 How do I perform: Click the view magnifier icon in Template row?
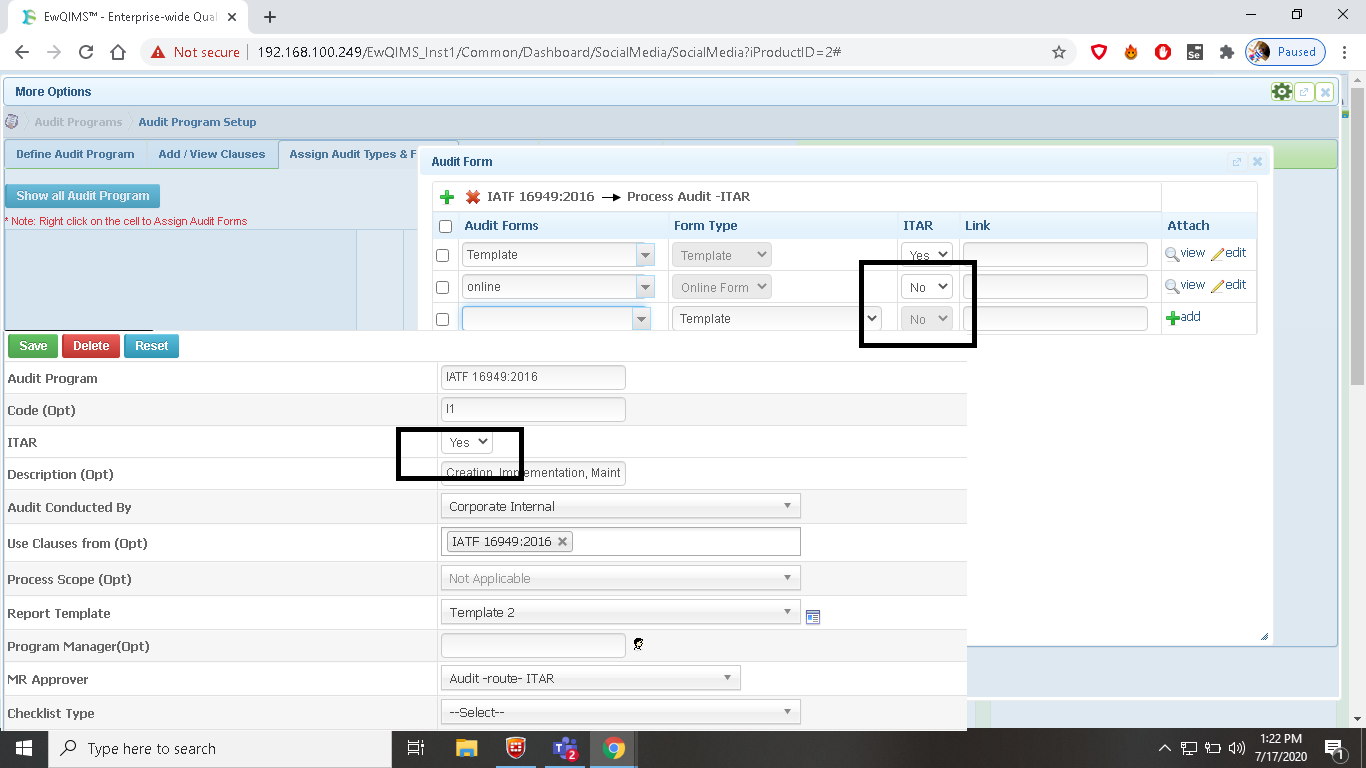(1172, 254)
